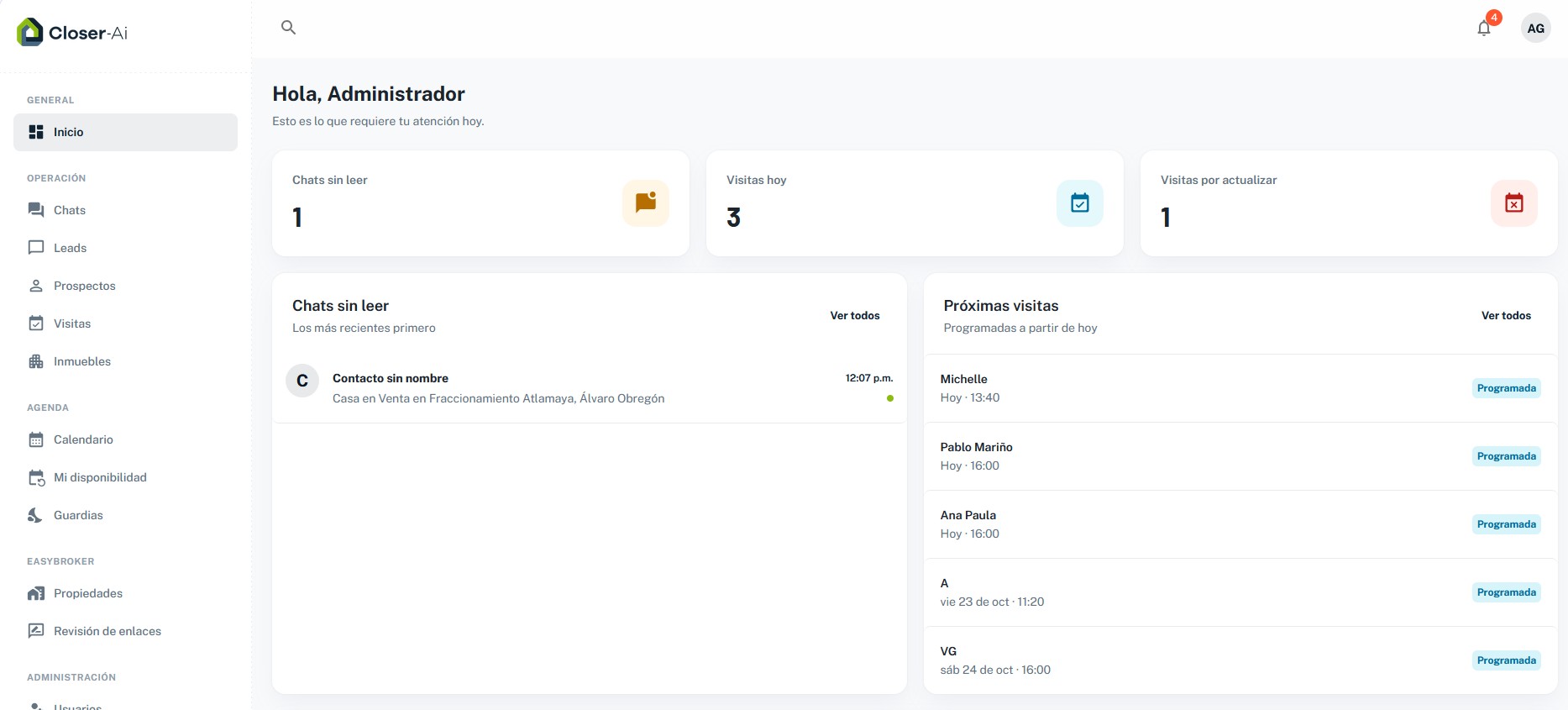Click the Guardias sidebar icon

36,515
